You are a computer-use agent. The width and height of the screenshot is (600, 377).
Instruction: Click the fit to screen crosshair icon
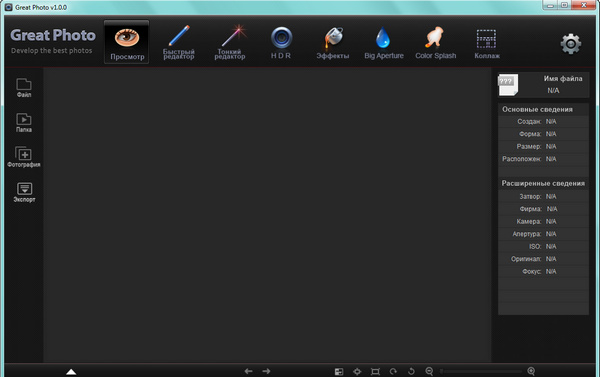click(x=357, y=371)
